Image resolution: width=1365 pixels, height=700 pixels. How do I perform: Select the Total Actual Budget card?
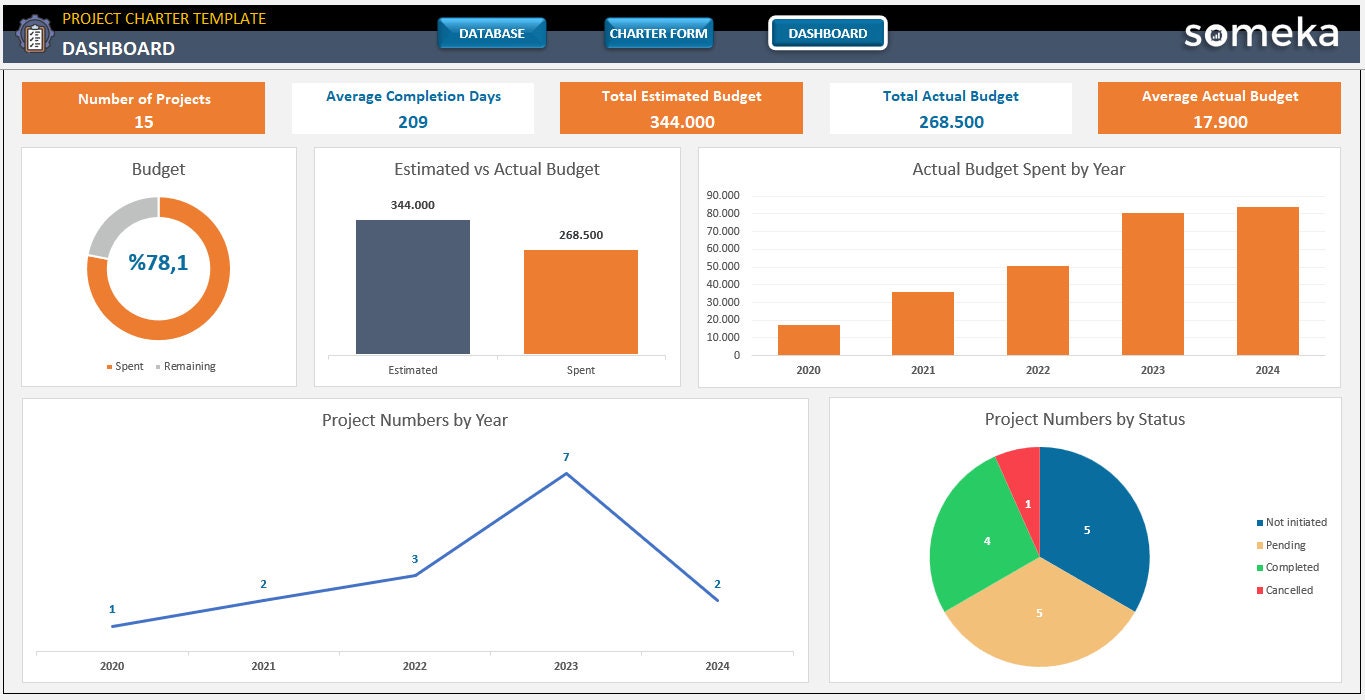tap(951, 108)
